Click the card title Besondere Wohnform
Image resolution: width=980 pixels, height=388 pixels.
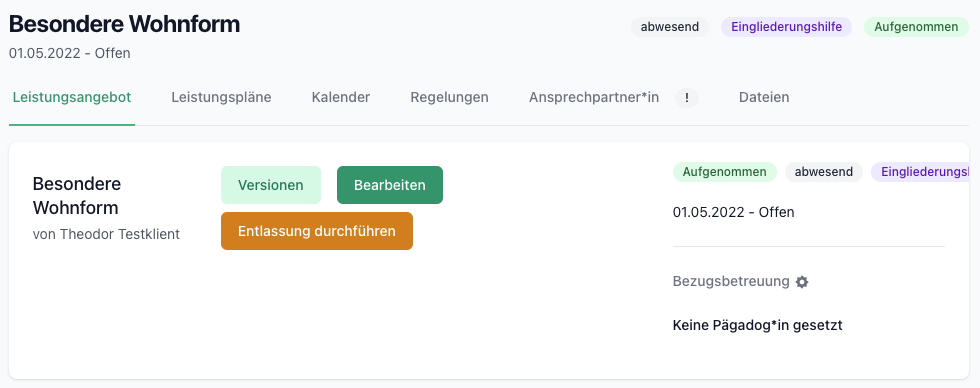(x=77, y=196)
